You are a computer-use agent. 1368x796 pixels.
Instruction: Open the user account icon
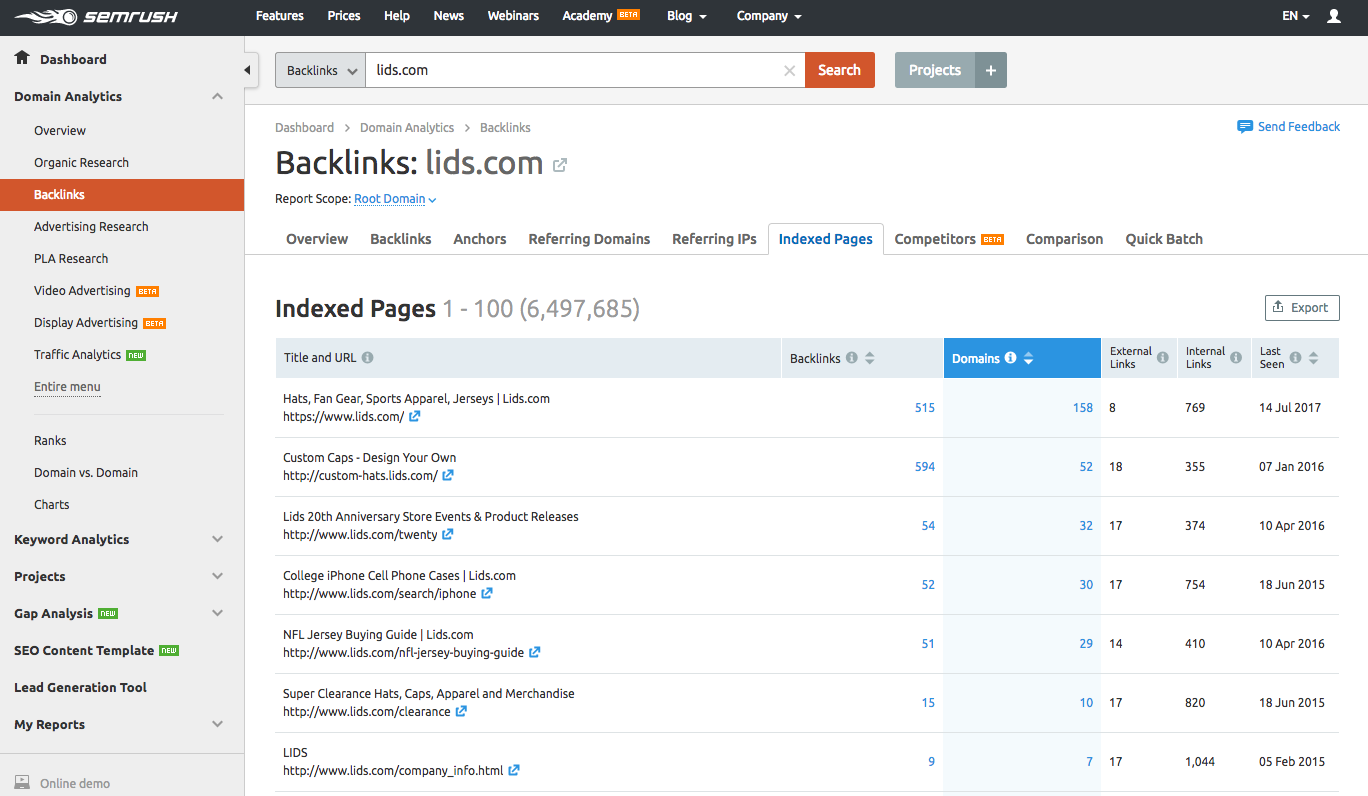point(1333,16)
